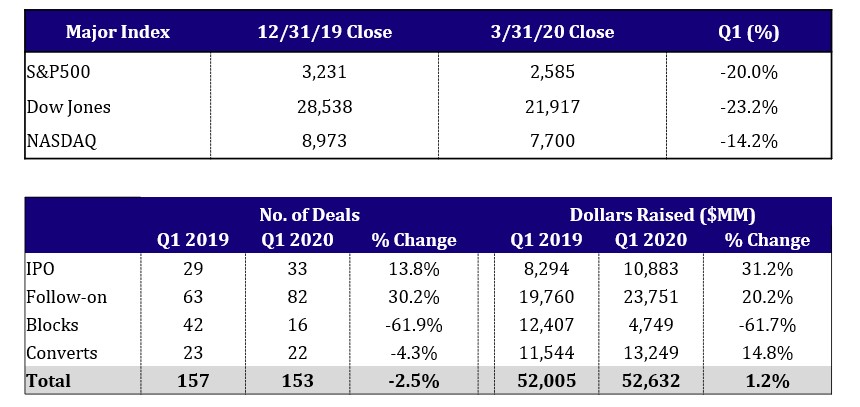Click the Total row label
Image resolution: width=860 pixels, height=407 pixels.
click(x=48, y=380)
